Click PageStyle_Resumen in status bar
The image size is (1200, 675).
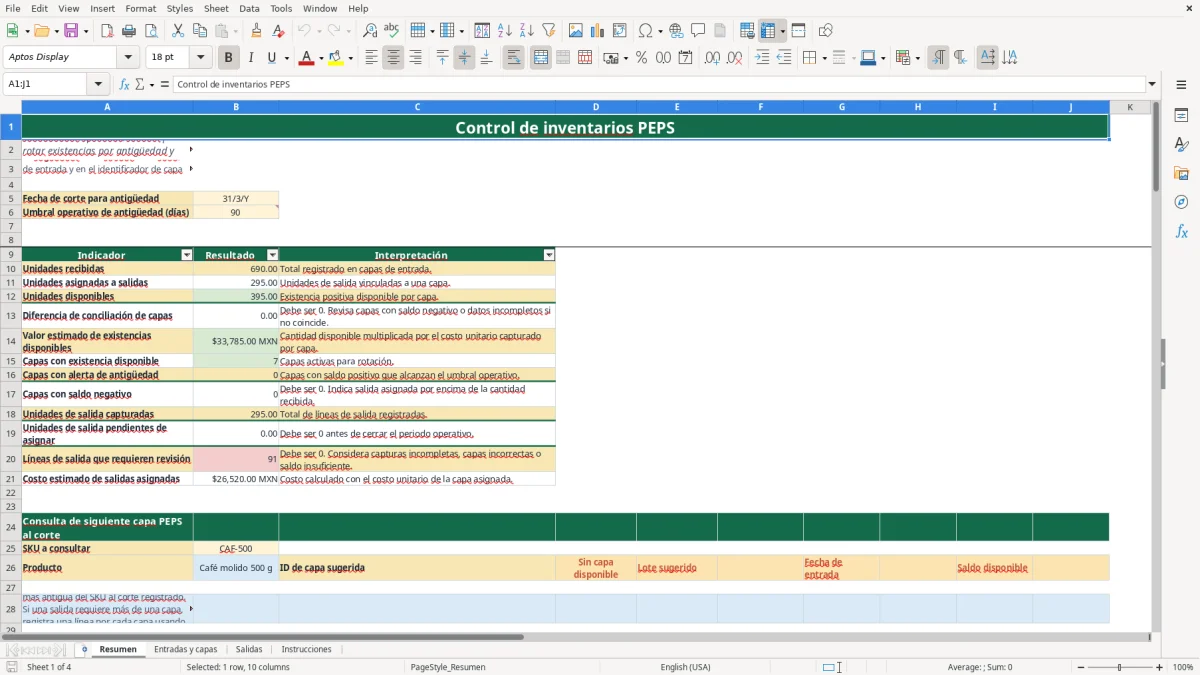coord(448,667)
